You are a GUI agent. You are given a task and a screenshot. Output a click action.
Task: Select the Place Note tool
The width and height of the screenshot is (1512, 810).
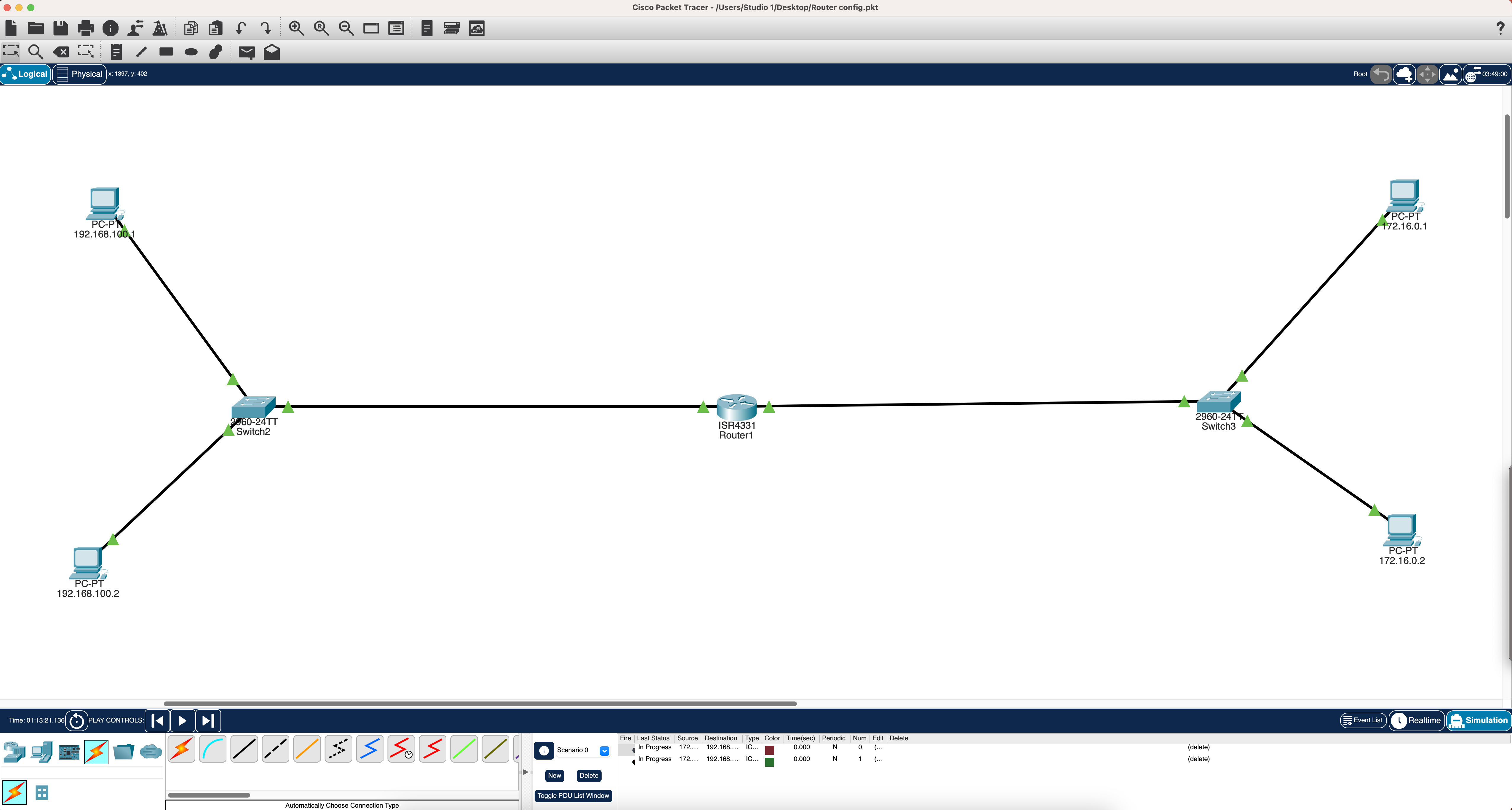coord(116,52)
